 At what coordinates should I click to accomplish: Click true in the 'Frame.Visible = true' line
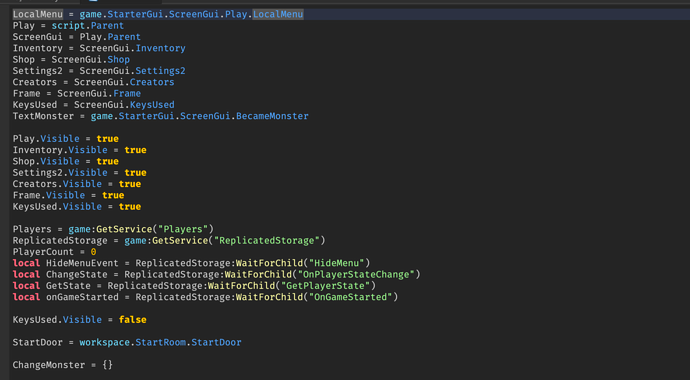(x=113, y=195)
